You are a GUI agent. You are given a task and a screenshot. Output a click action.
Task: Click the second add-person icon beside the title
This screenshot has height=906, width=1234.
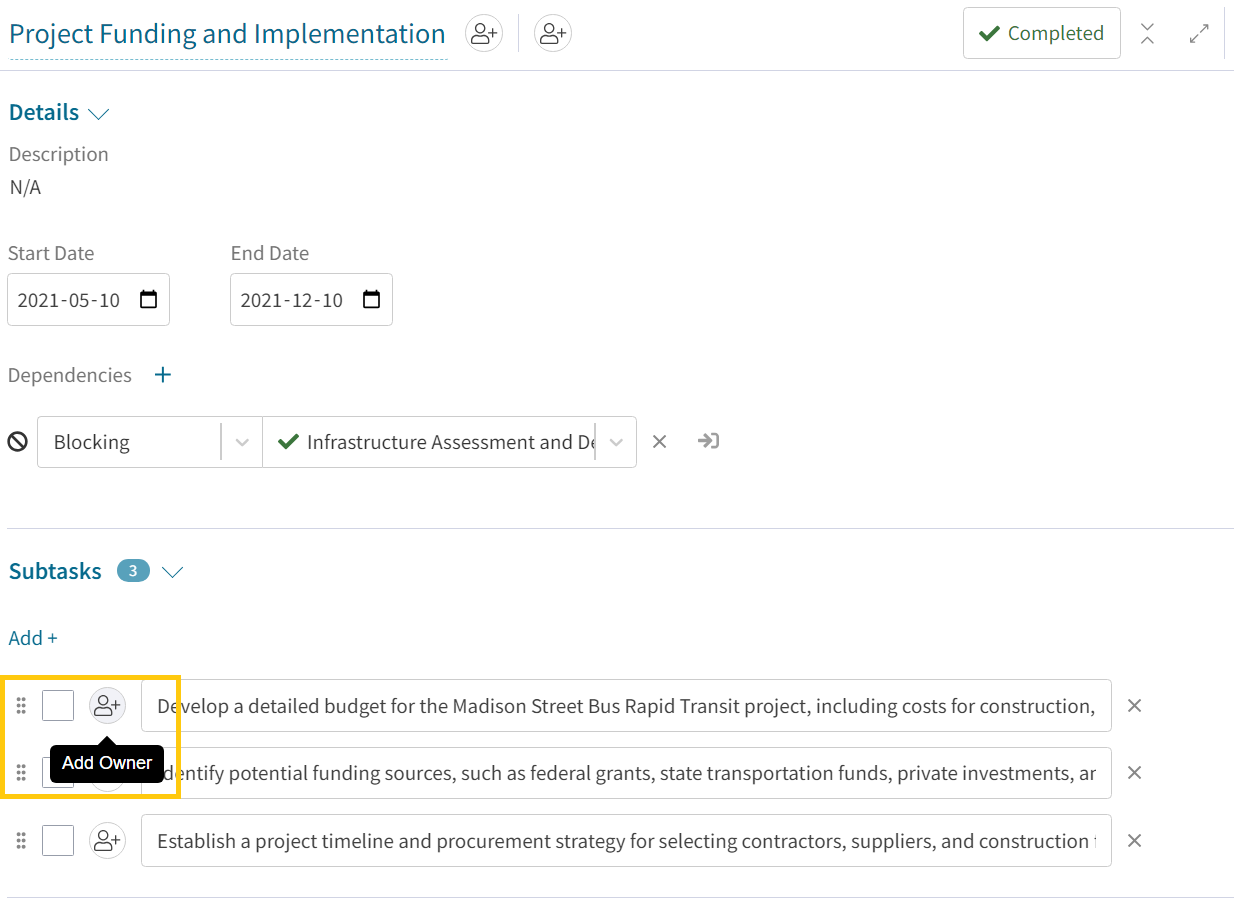(552, 34)
